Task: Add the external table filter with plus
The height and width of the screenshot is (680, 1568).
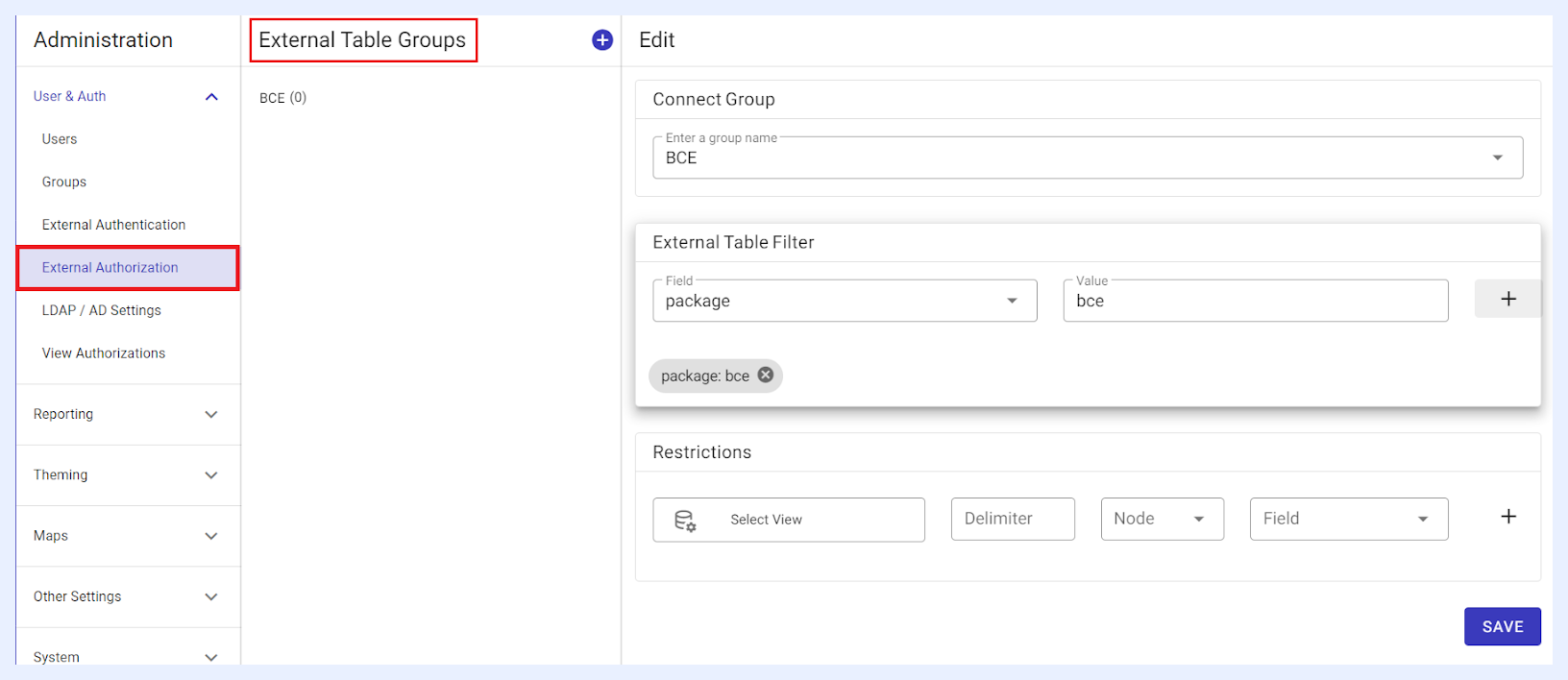Action: 1508,299
